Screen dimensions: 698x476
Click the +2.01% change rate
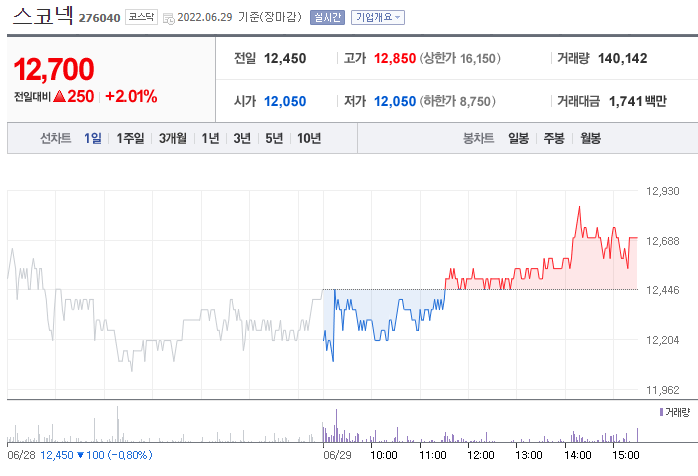[x=131, y=96]
